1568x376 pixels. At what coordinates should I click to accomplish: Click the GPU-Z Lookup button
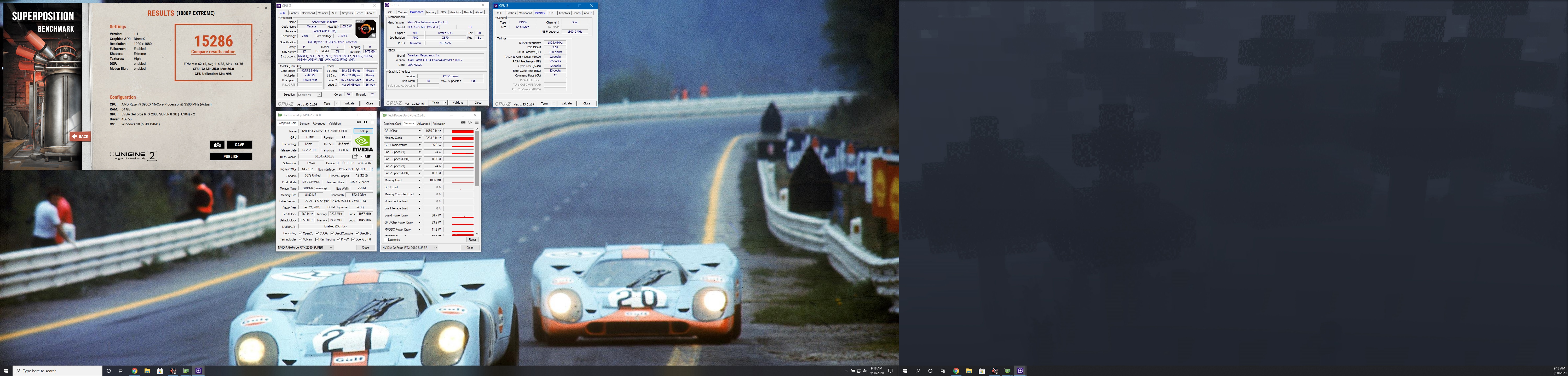pos(364,131)
